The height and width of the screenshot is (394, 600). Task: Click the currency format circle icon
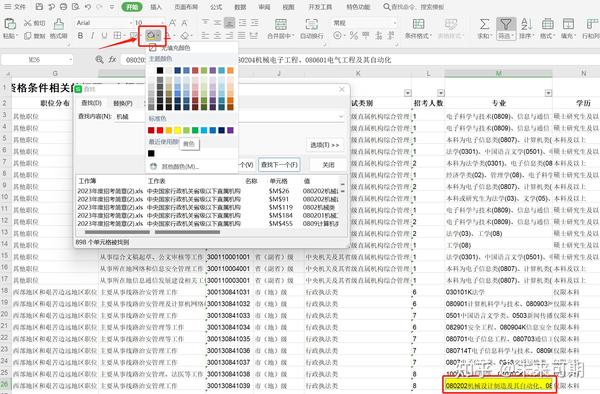pos(337,36)
